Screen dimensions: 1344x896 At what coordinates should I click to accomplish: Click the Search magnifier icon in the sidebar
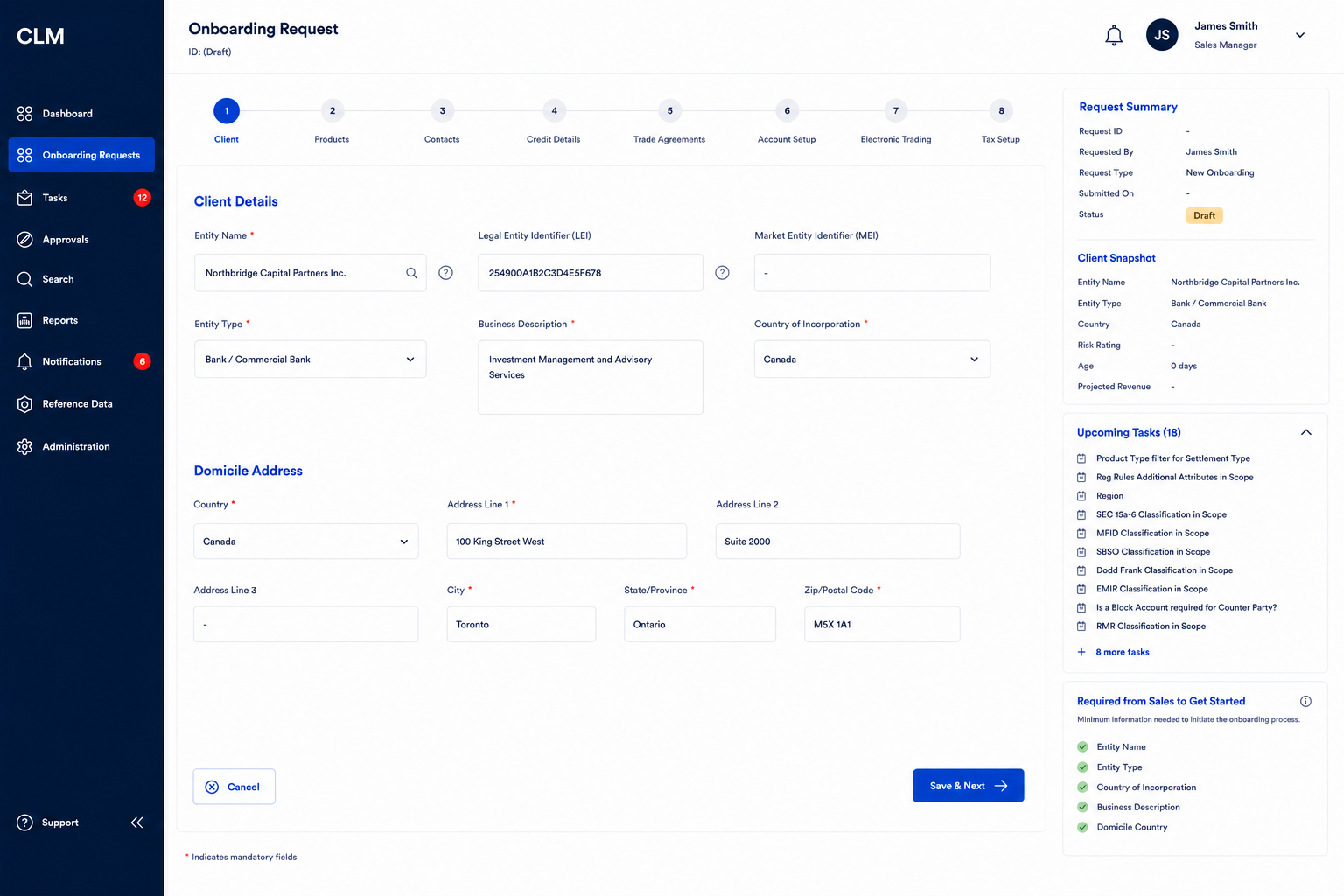[24, 279]
